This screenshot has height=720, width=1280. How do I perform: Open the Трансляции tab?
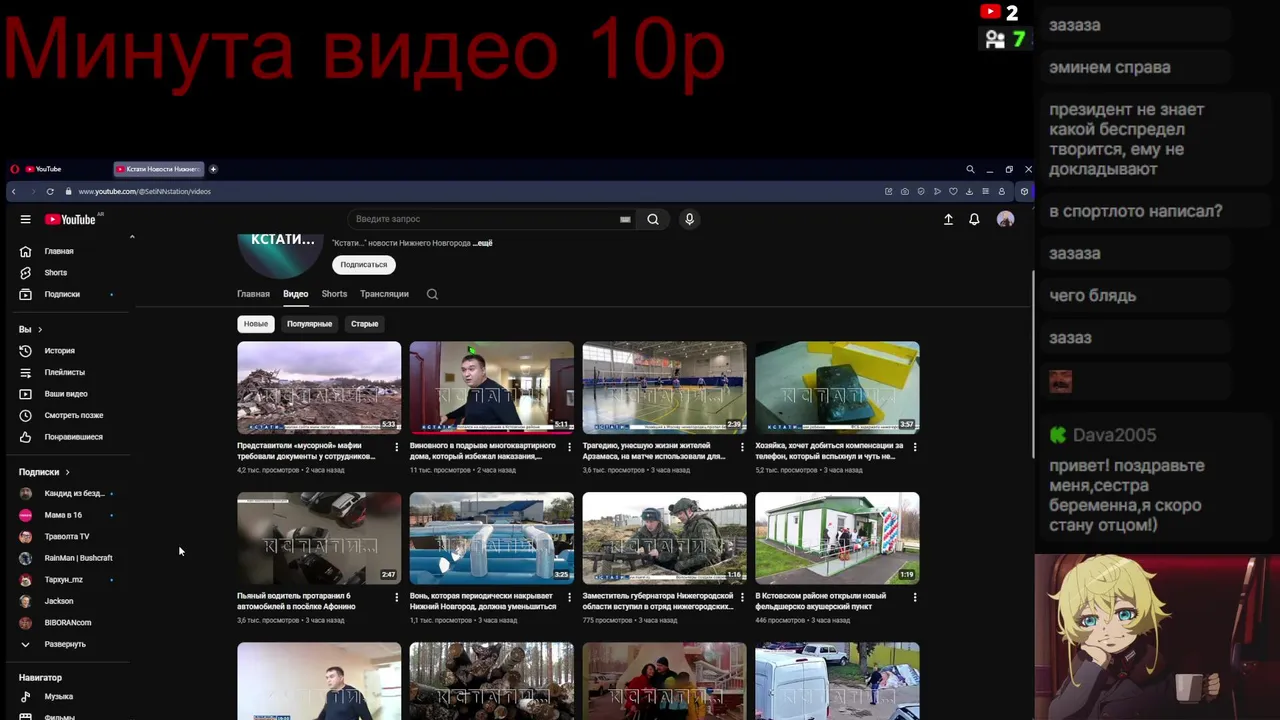[x=384, y=294]
